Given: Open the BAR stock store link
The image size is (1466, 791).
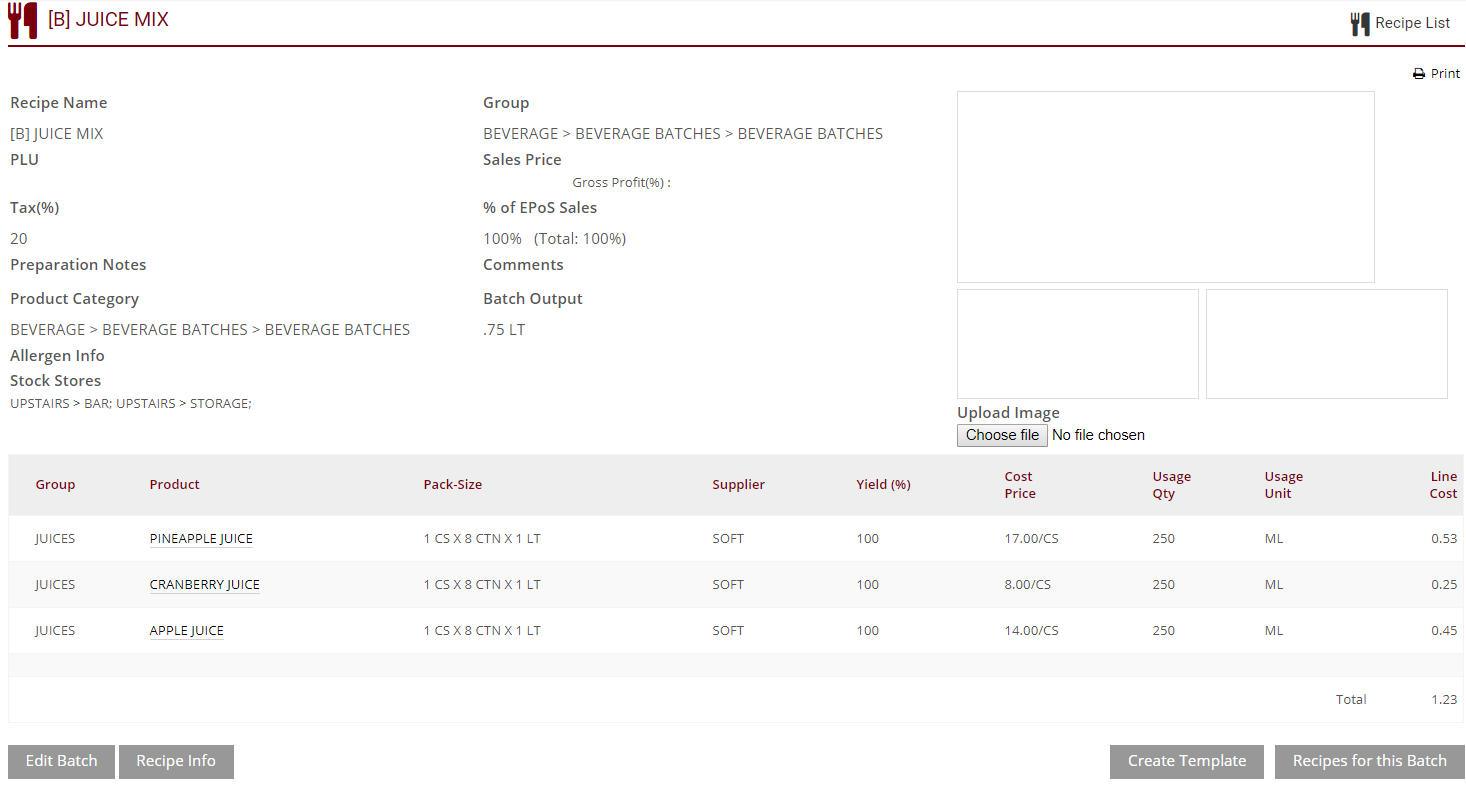Looking at the screenshot, I should tap(96, 403).
